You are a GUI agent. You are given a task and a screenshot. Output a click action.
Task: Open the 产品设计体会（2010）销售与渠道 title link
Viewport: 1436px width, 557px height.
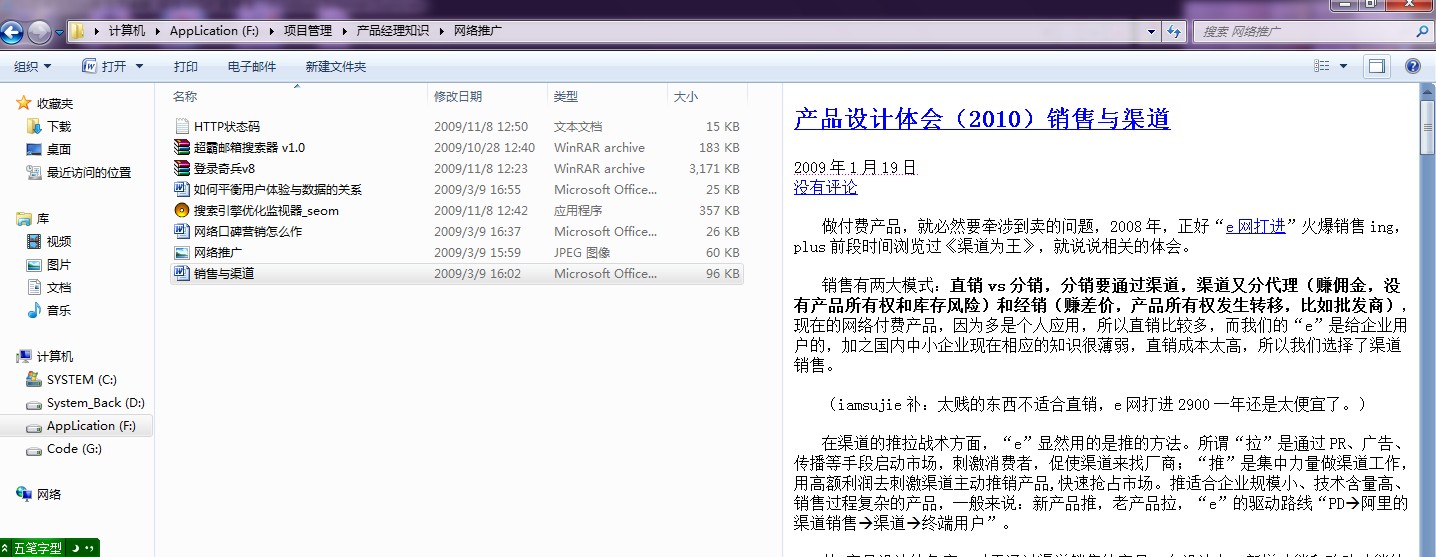pos(981,119)
